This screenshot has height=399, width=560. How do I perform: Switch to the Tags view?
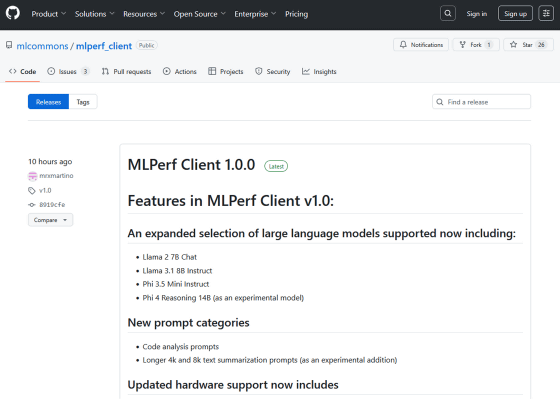click(83, 102)
